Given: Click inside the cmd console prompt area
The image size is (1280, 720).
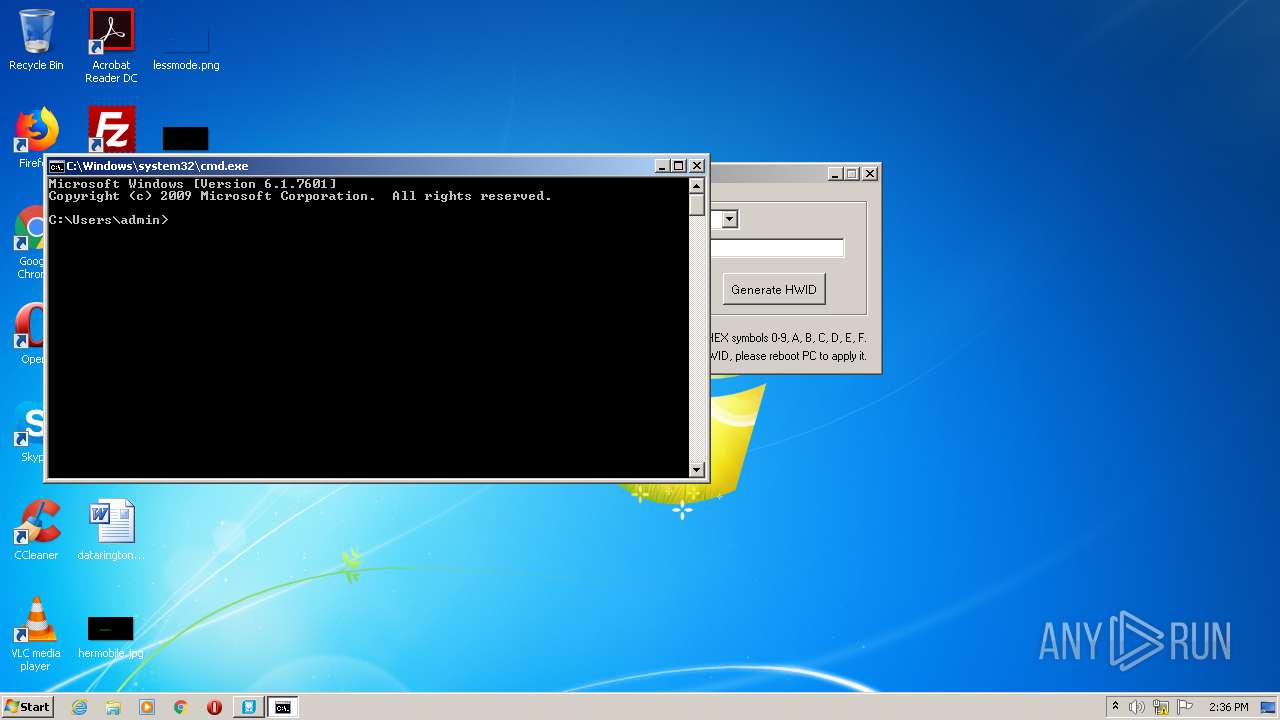Looking at the screenshot, I should coord(368,327).
